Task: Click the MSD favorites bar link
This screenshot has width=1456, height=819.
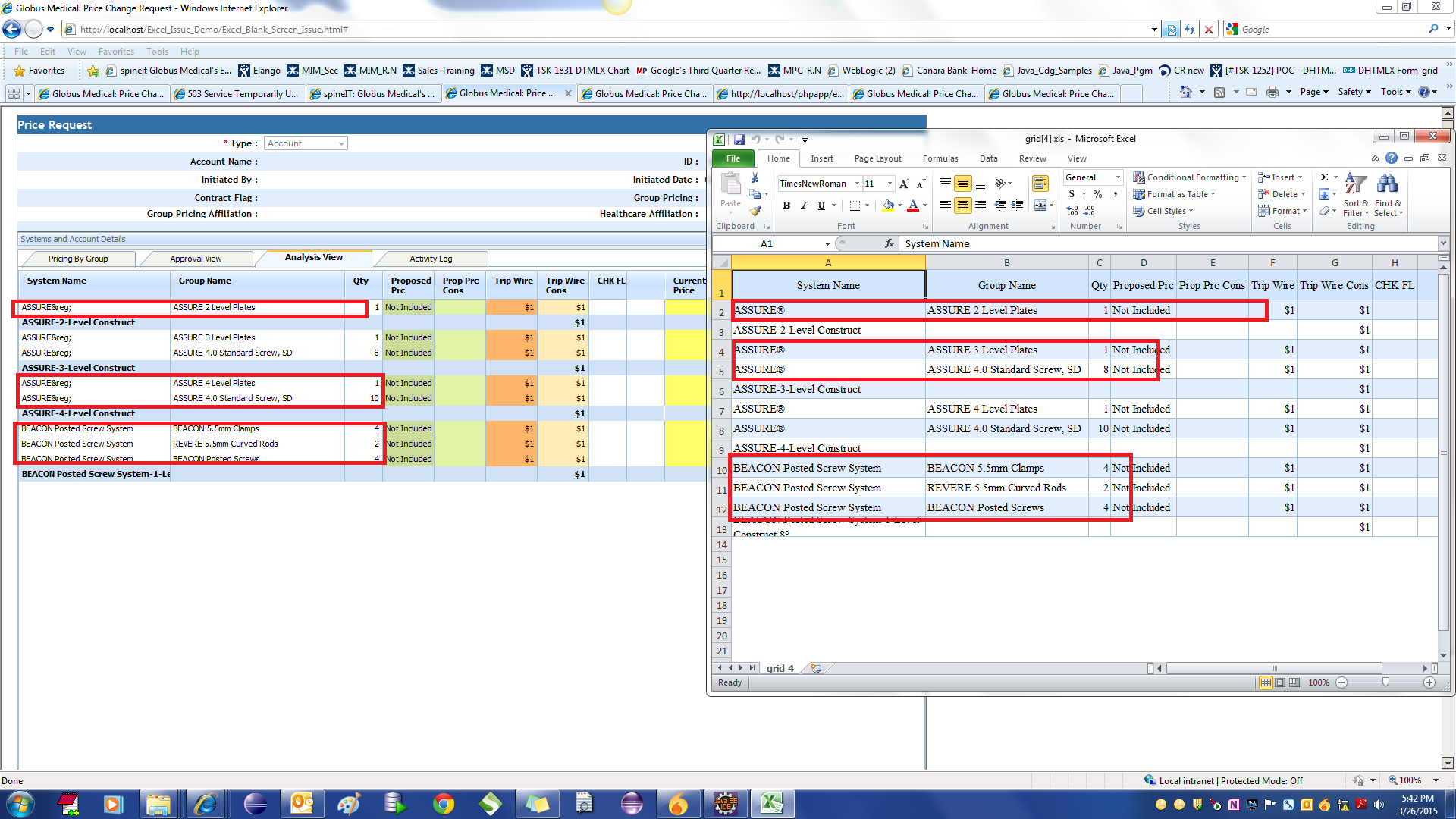Action: [497, 71]
